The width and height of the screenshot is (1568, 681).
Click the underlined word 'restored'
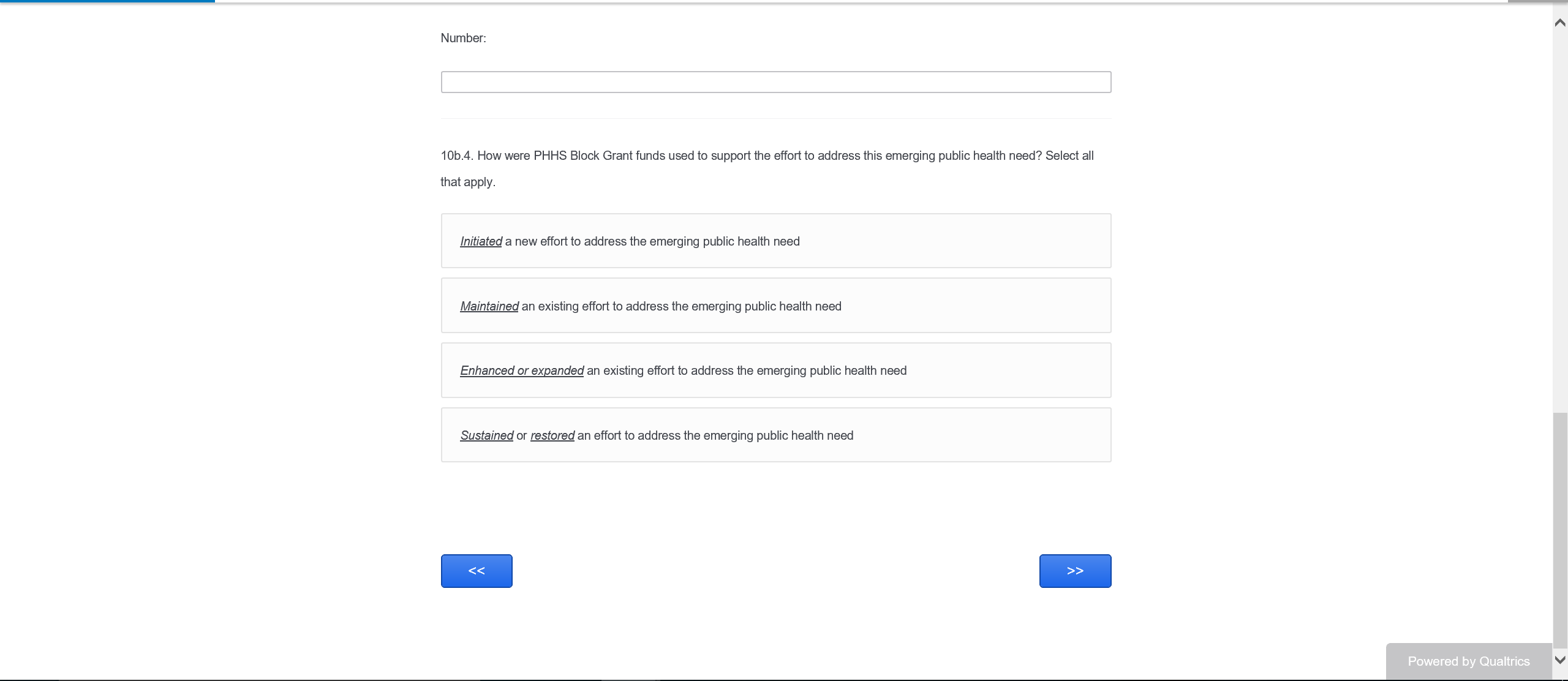click(552, 435)
